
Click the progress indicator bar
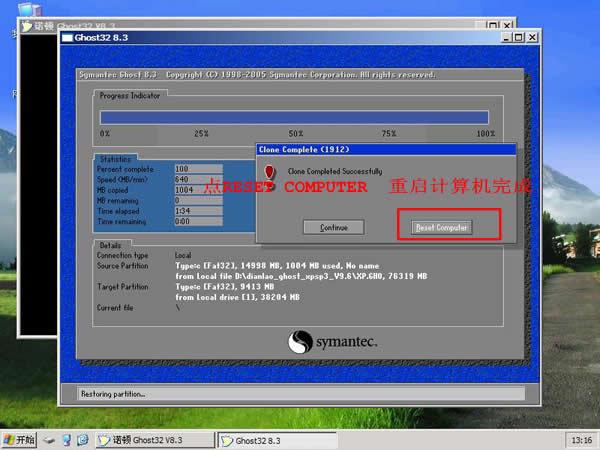click(x=295, y=116)
